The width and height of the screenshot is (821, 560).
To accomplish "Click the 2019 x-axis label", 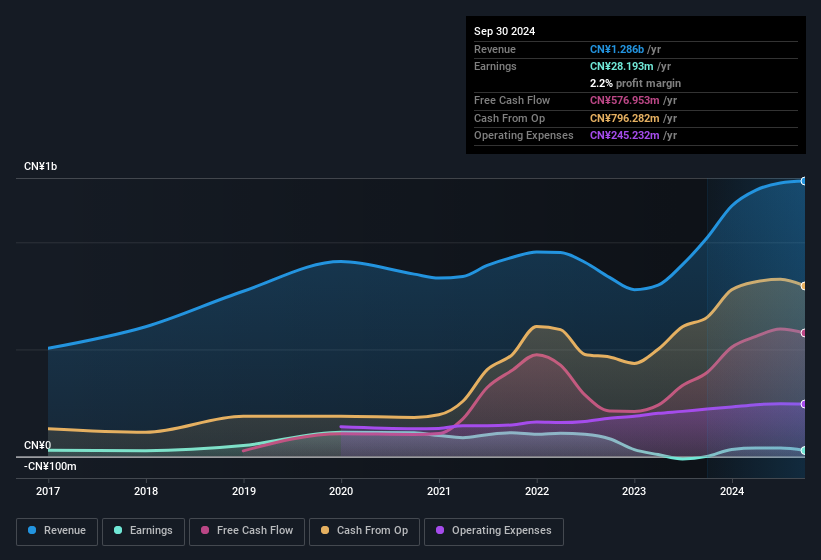I will (243, 491).
